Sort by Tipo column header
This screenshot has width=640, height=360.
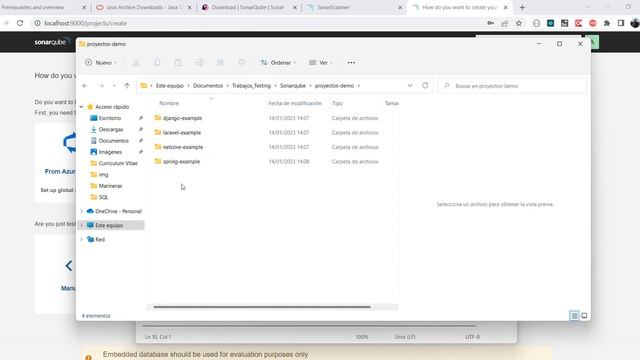337,103
